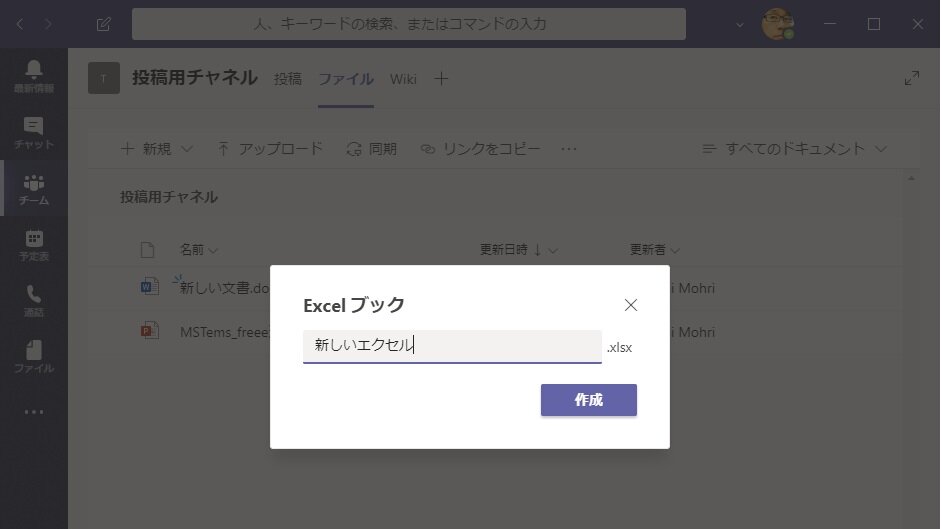942x529 pixels.
Task: Click the expand tab icon at top right
Action: click(911, 78)
